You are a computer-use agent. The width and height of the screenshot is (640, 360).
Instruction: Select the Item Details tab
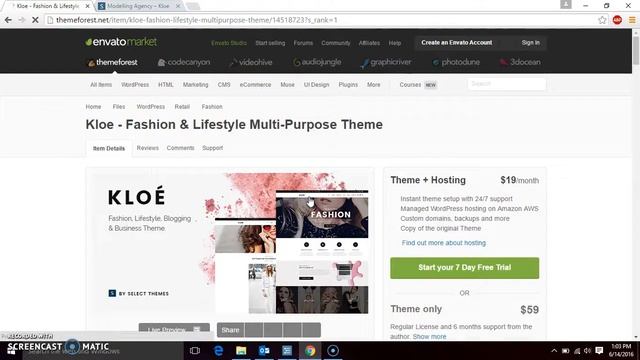109,148
